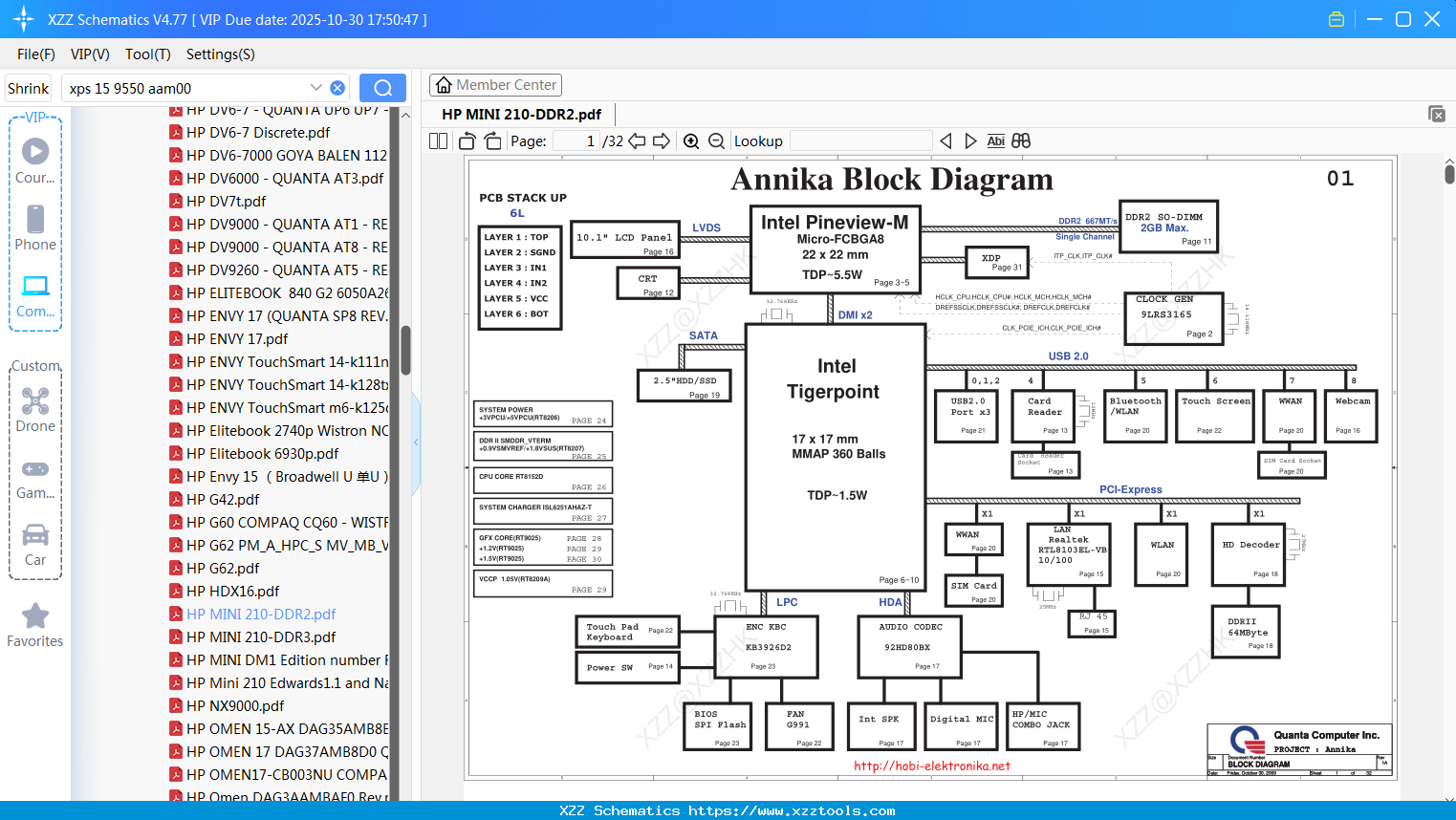Open the Member Center

click(x=495, y=85)
